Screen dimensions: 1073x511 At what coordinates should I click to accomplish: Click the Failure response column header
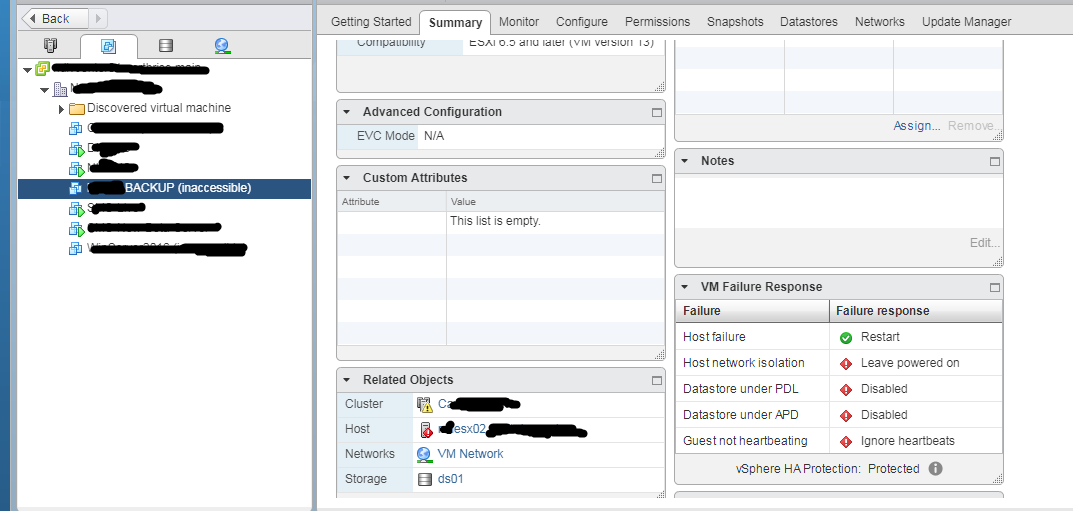pos(916,311)
